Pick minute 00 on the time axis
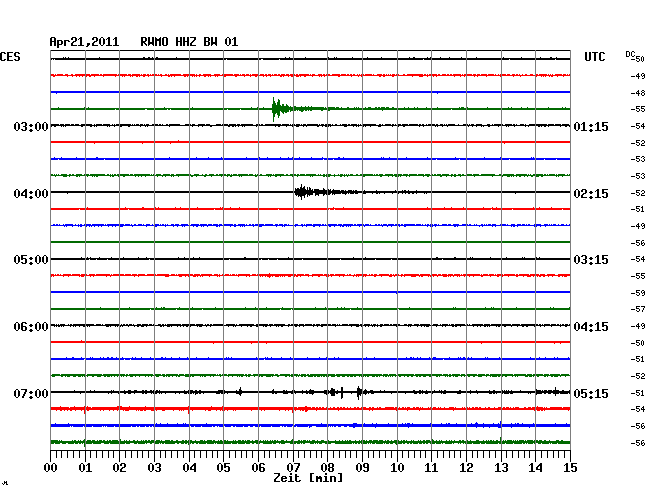 coord(51,468)
